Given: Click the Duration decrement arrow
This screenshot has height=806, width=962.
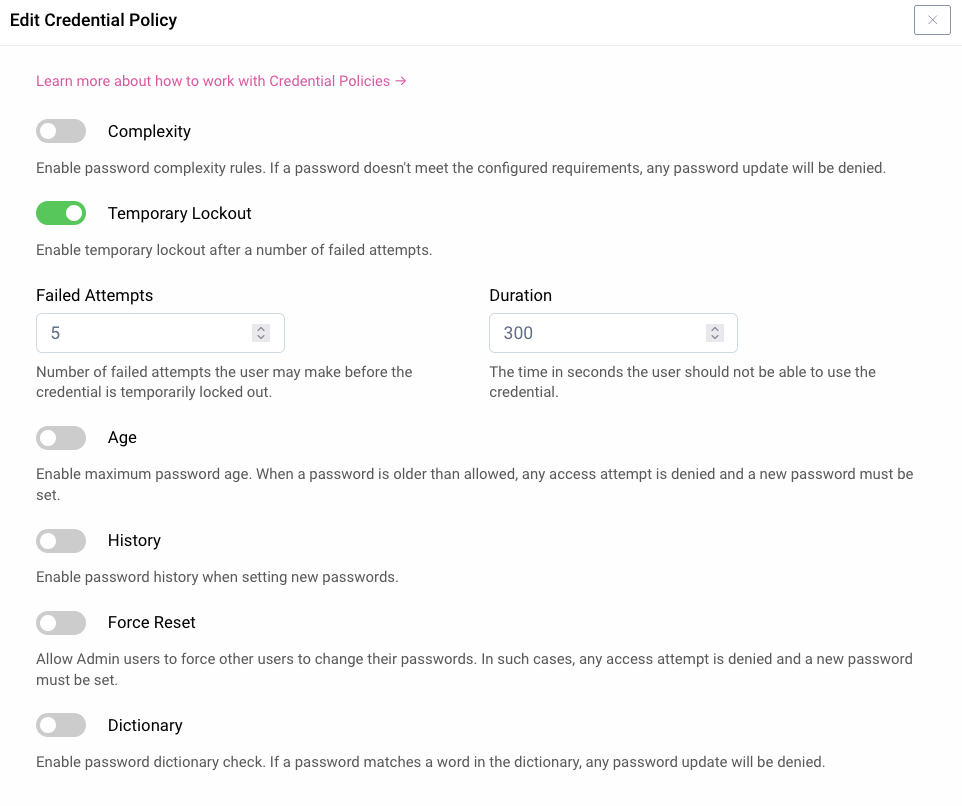Looking at the screenshot, I should 714,337.
